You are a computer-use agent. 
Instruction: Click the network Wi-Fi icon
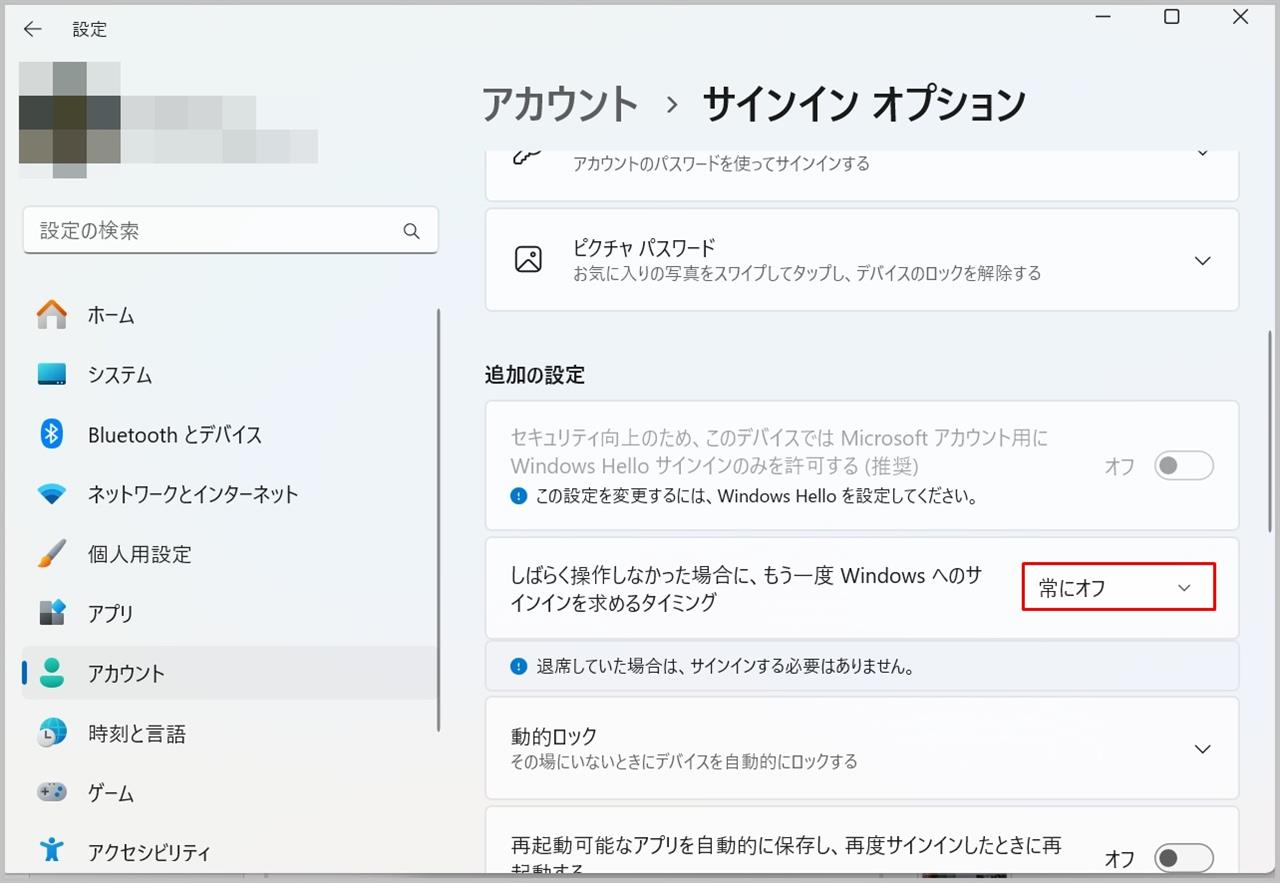coord(52,494)
